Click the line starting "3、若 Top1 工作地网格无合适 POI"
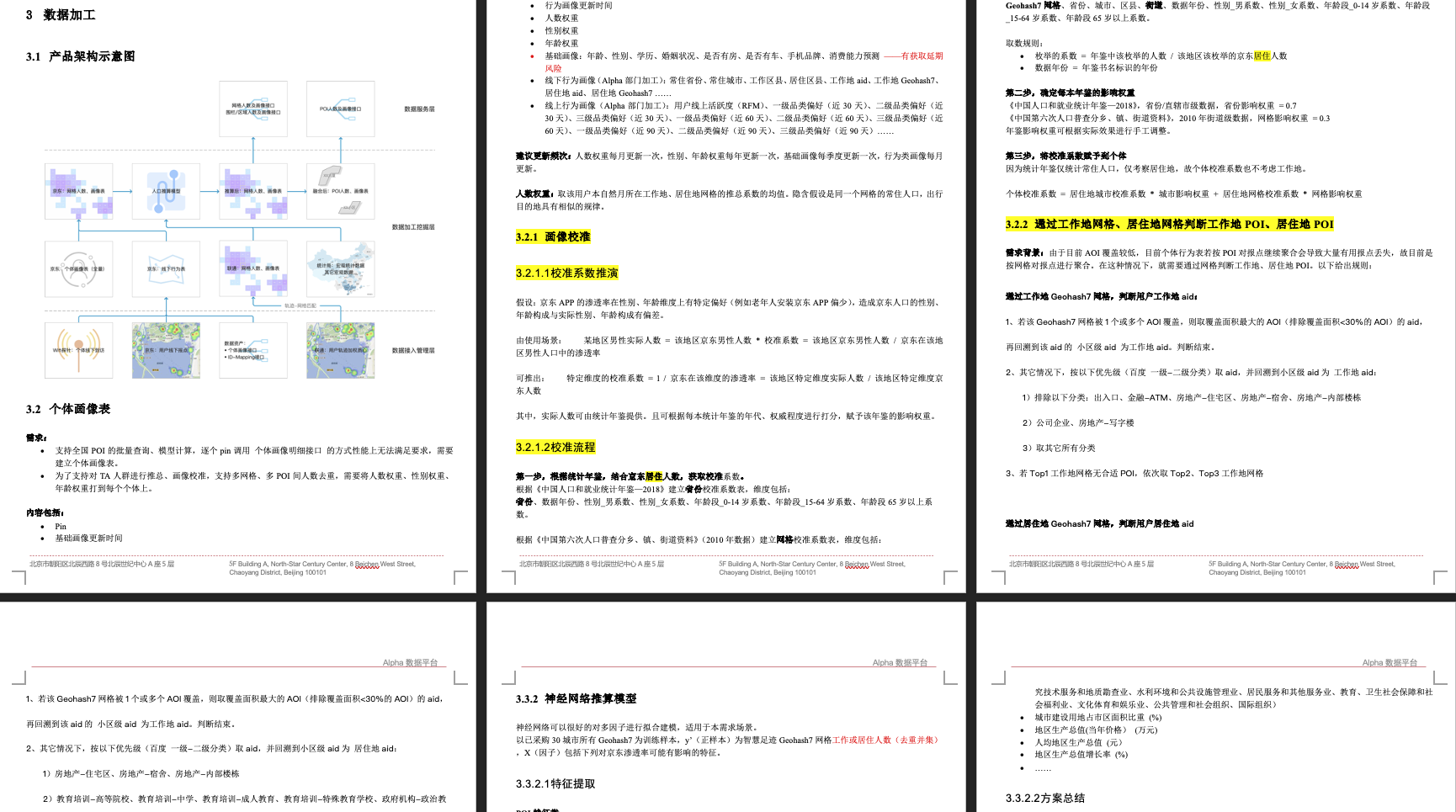Image resolution: width=1456 pixels, height=812 pixels. (1135, 474)
